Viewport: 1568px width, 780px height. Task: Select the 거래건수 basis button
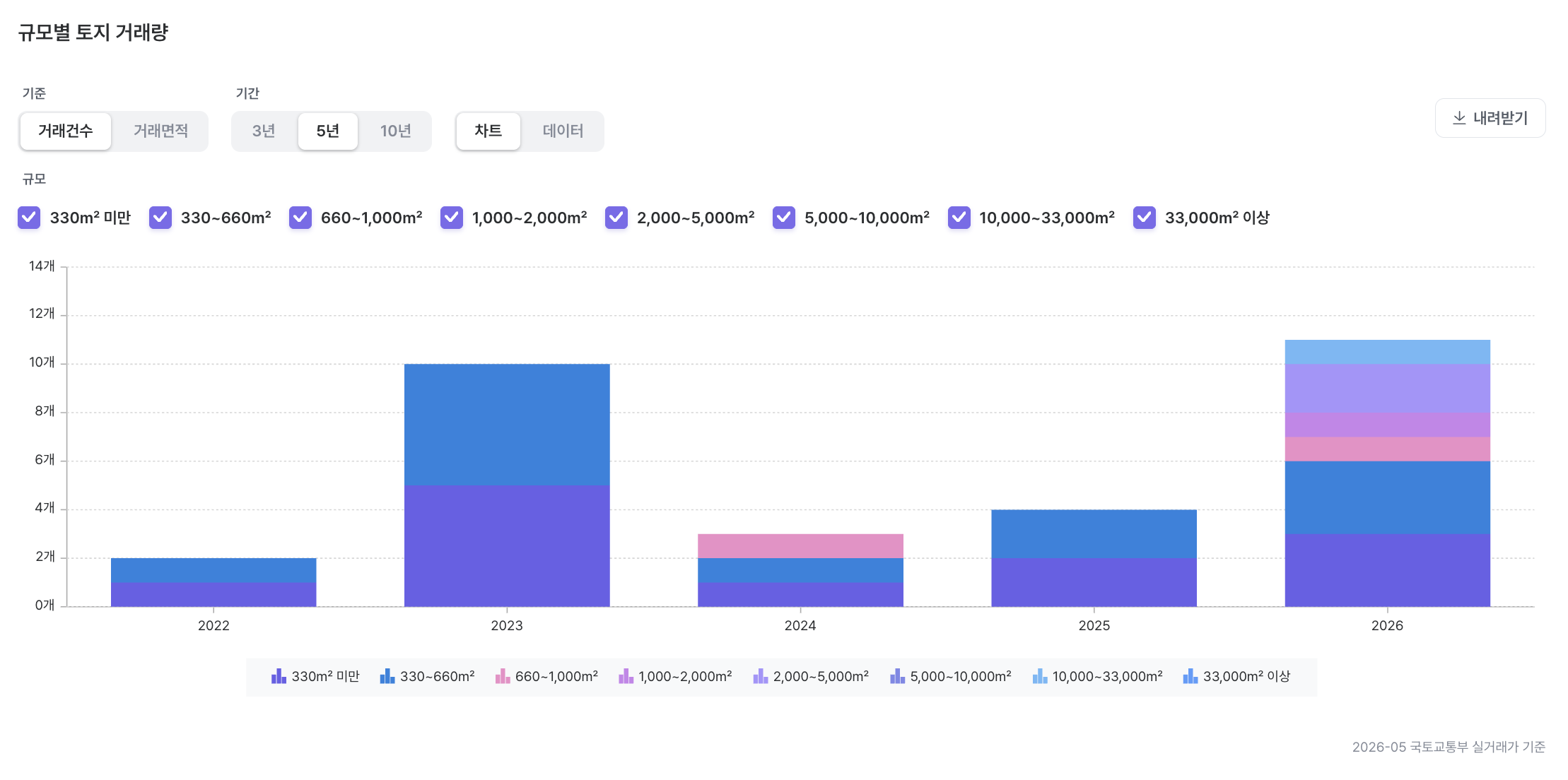coord(65,131)
